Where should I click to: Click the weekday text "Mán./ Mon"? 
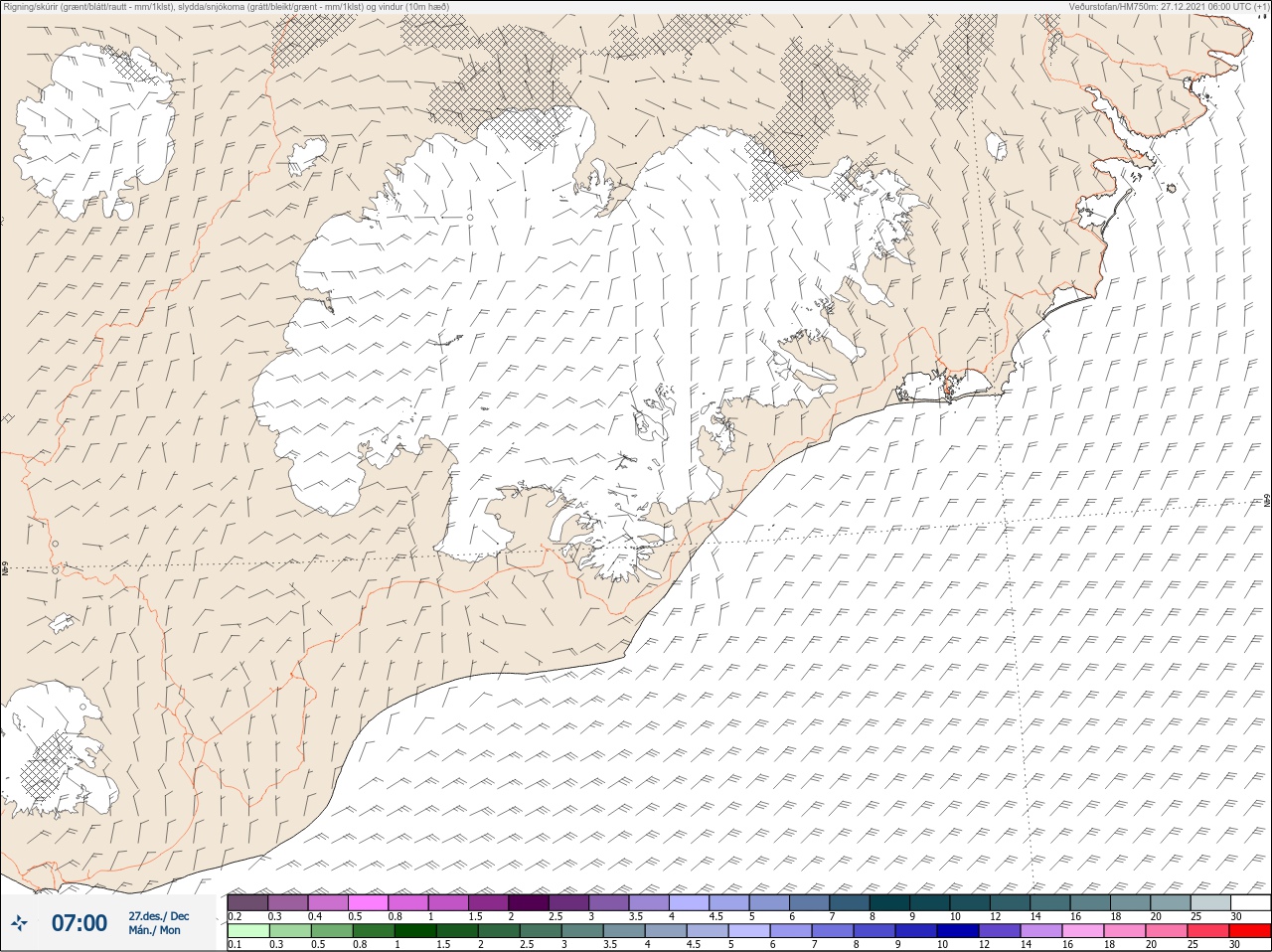(x=155, y=930)
